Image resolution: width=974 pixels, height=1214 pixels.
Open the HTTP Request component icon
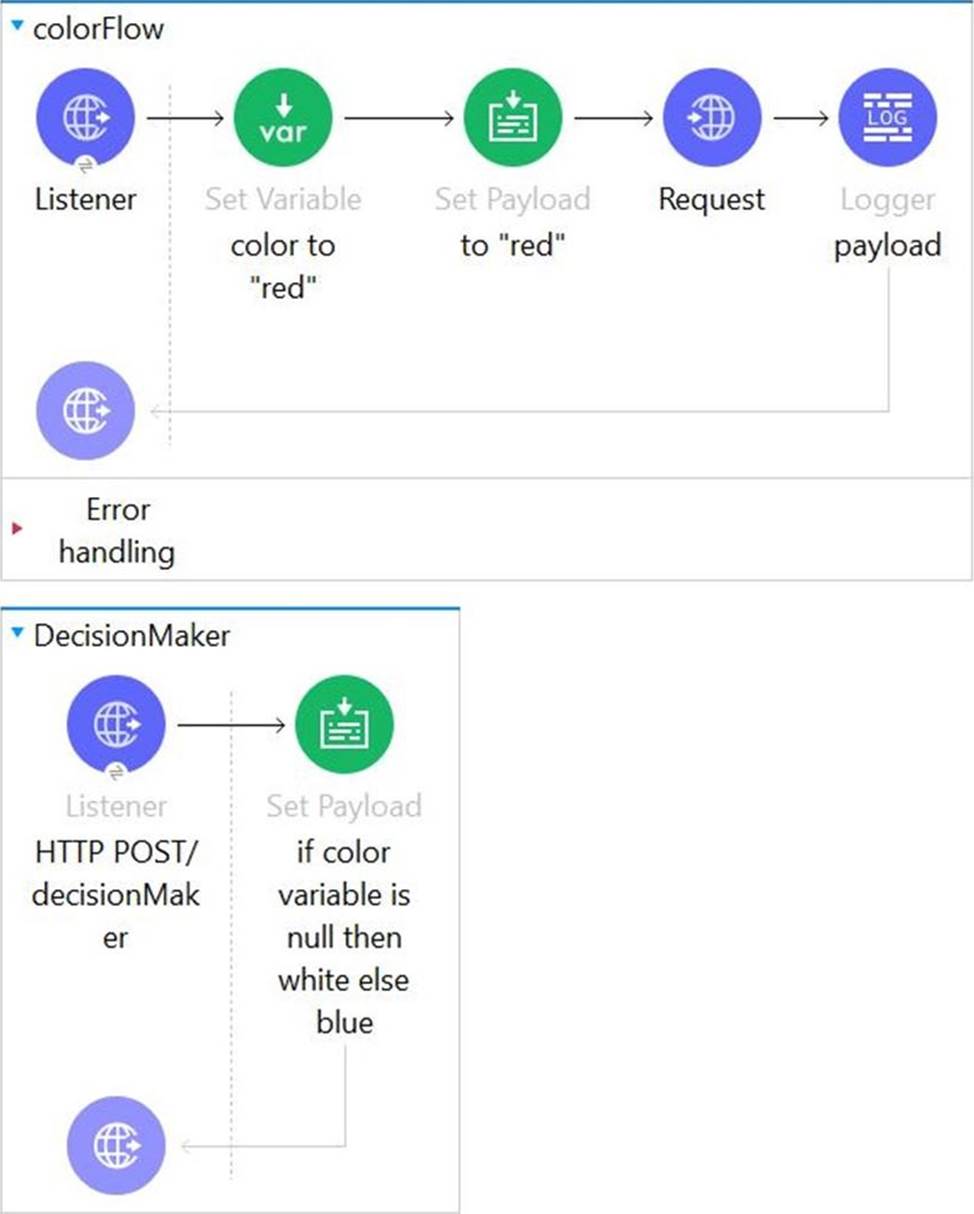click(x=712, y=118)
